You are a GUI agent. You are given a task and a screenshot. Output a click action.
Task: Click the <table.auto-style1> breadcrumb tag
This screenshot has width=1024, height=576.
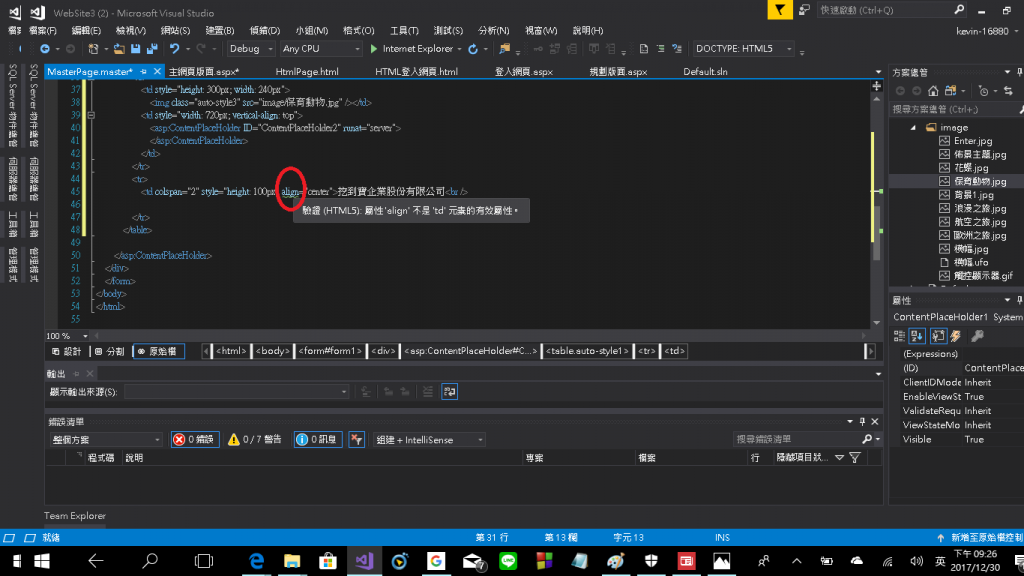pyautogui.click(x=587, y=351)
